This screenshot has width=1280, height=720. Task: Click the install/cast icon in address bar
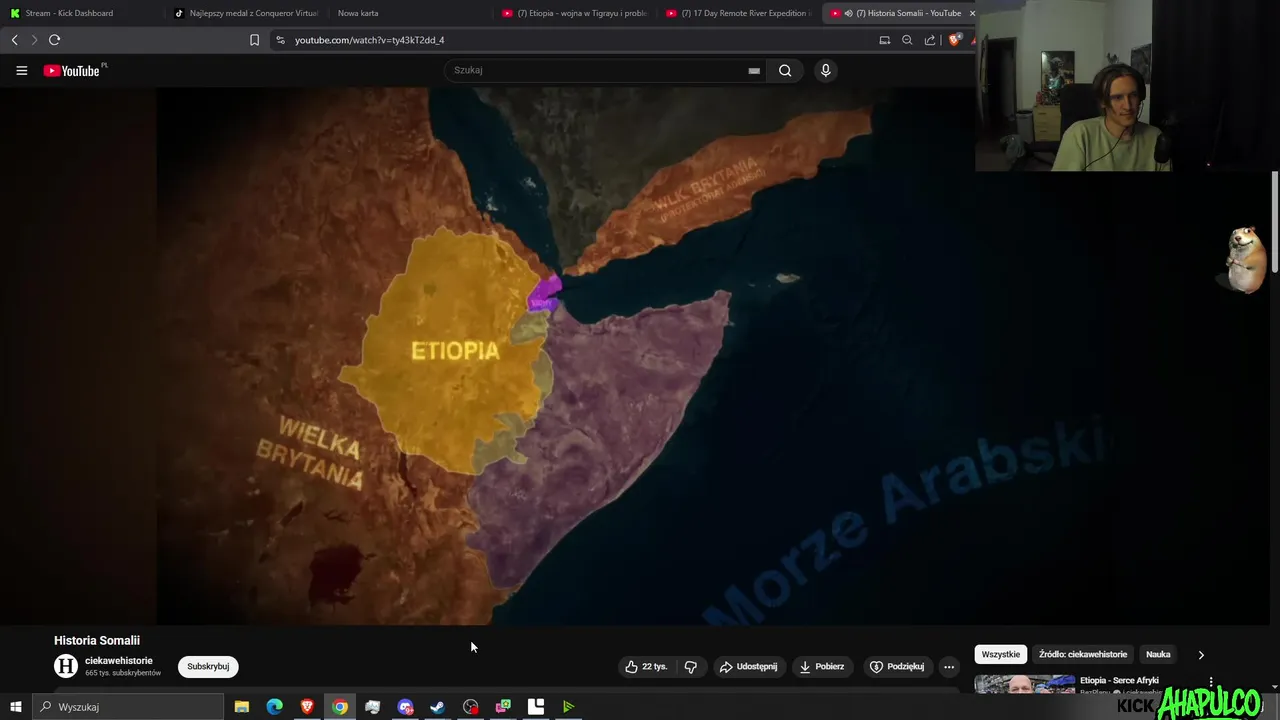pyautogui.click(x=884, y=40)
